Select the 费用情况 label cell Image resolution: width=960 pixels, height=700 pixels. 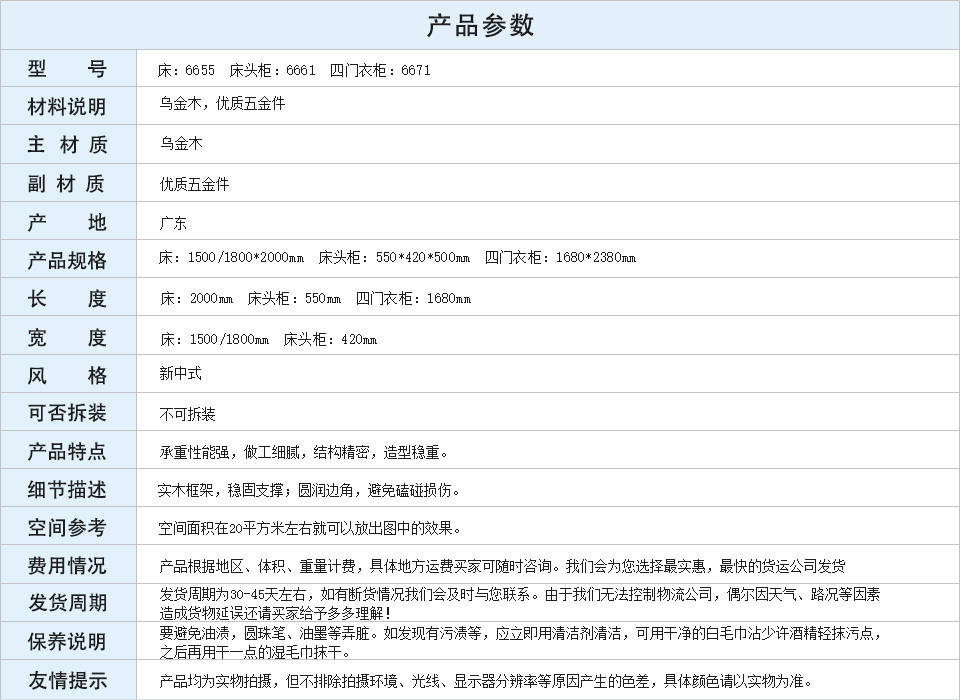pyautogui.click(x=68, y=565)
